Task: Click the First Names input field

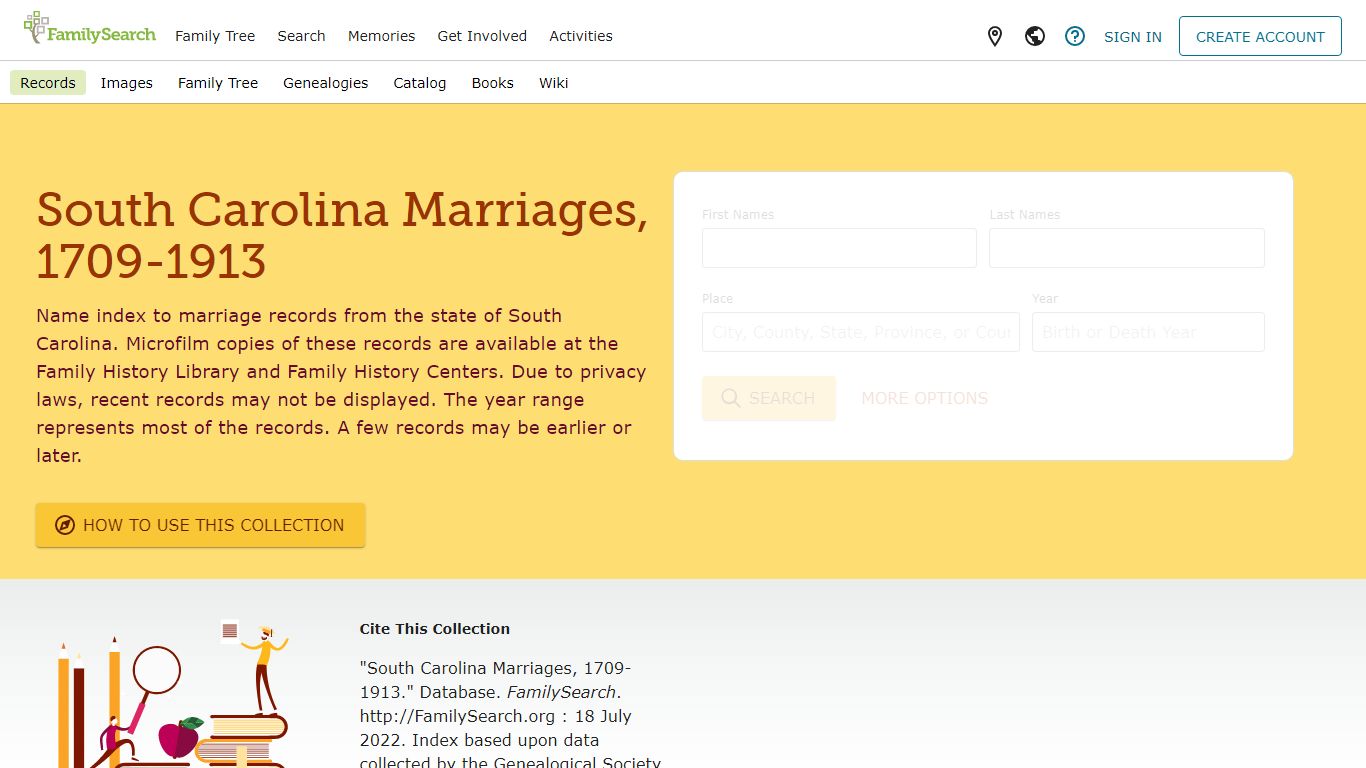Action: click(x=839, y=248)
